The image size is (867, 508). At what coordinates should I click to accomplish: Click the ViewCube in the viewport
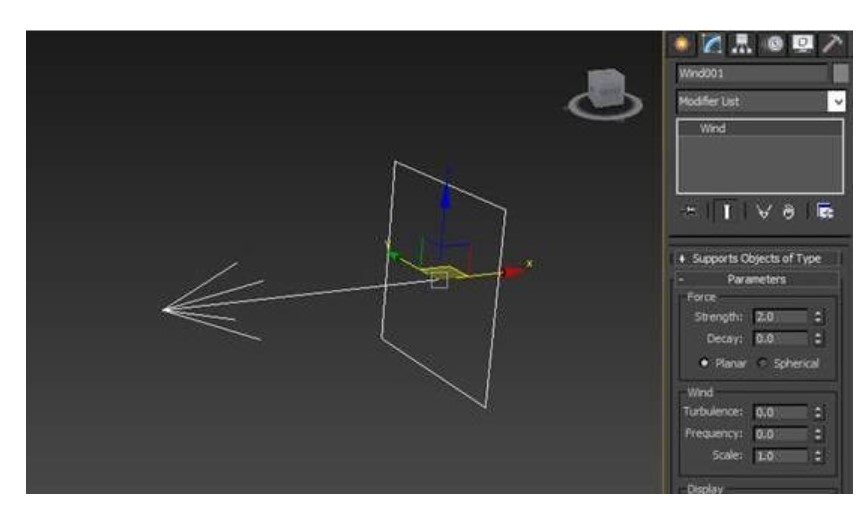point(605,87)
